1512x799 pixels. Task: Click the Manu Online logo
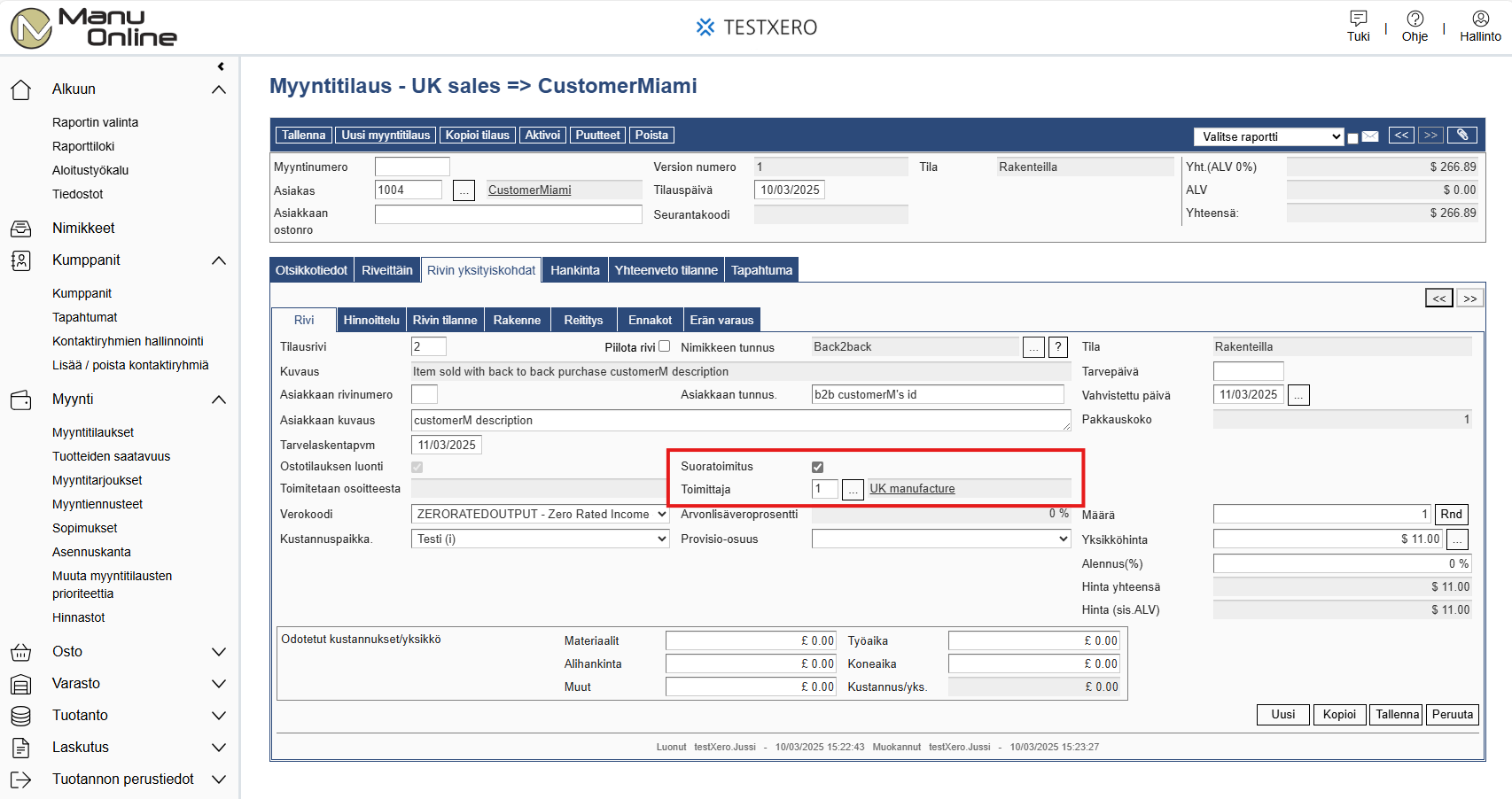click(x=93, y=27)
